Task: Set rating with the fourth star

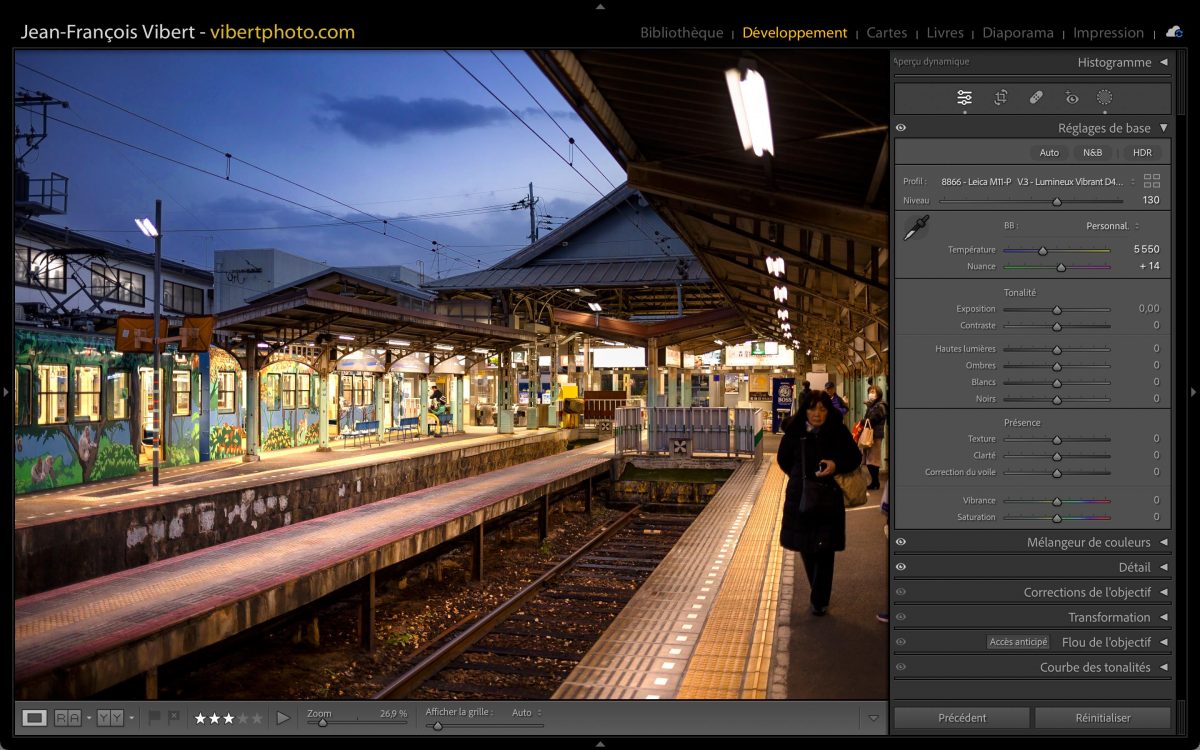Action: pyautogui.click(x=243, y=718)
